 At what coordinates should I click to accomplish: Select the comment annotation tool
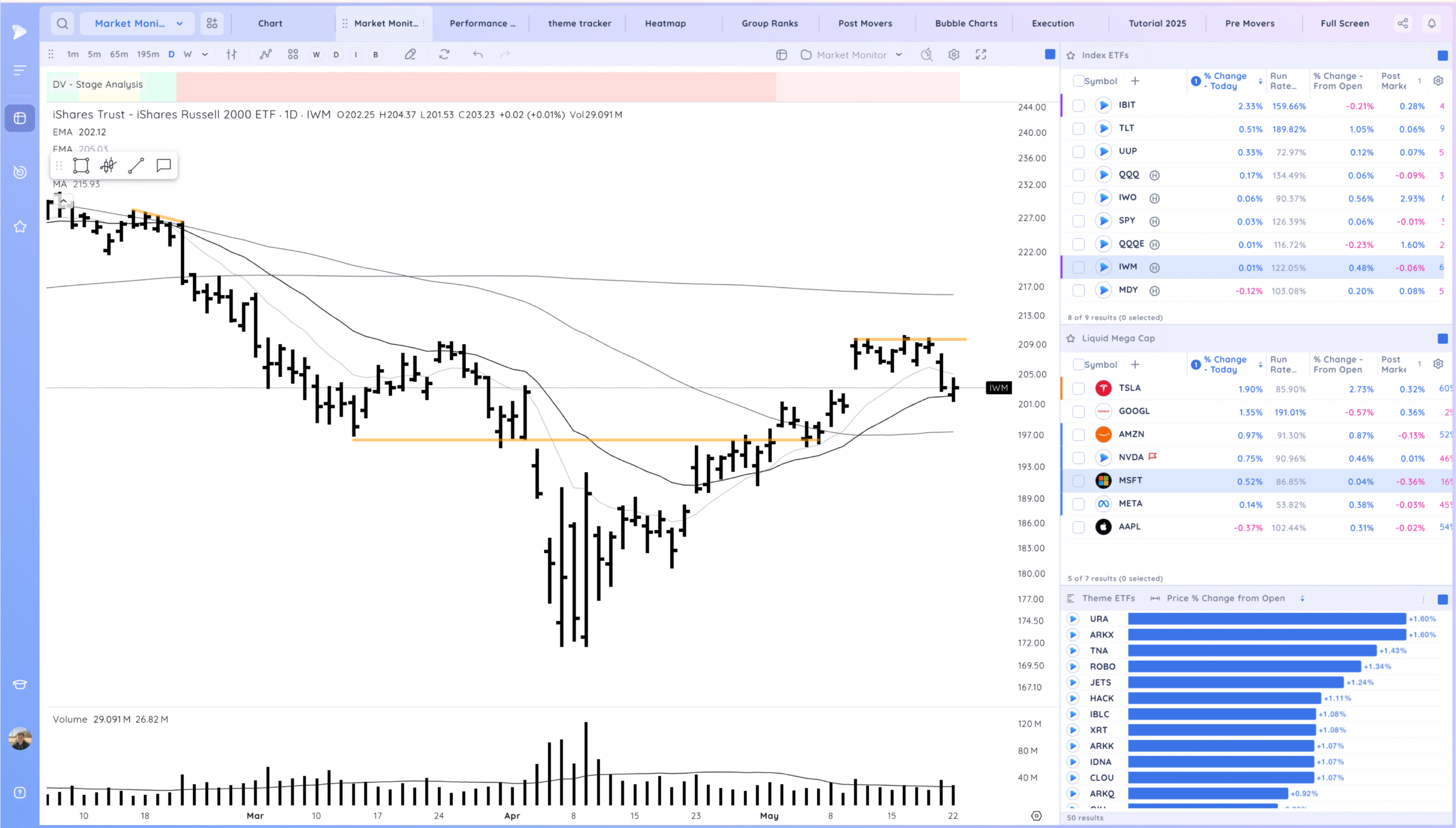coord(164,166)
